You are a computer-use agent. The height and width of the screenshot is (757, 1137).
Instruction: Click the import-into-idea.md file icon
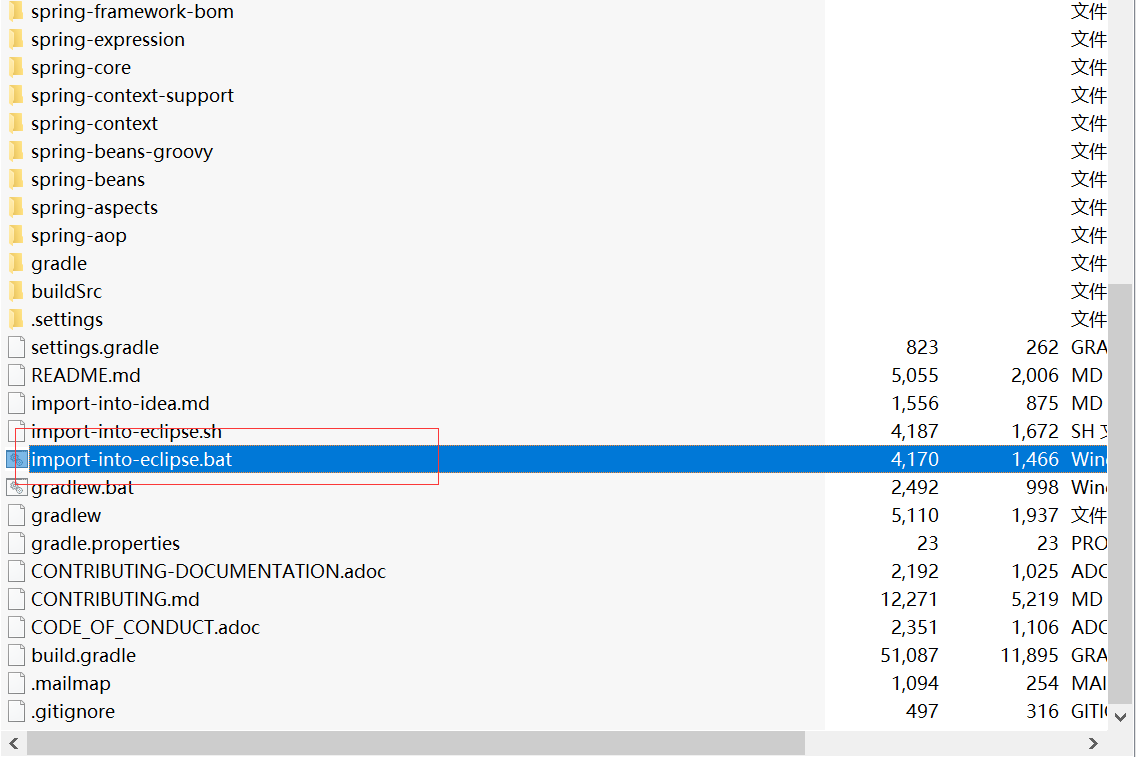tap(16, 404)
